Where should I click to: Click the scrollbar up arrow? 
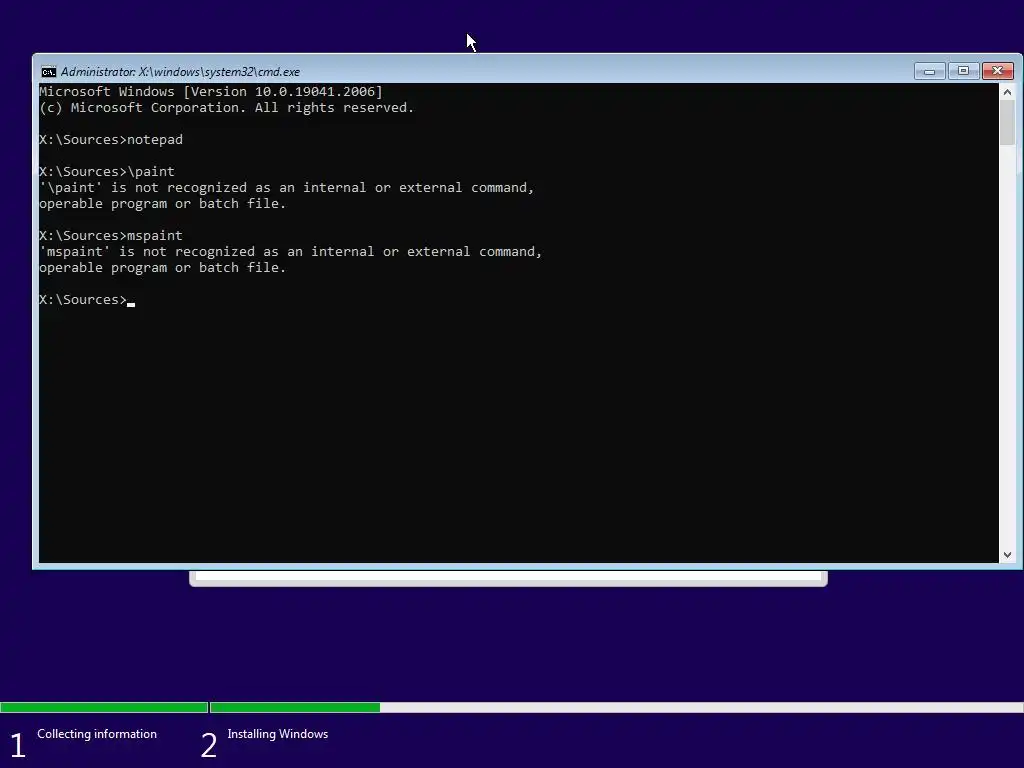point(1007,92)
